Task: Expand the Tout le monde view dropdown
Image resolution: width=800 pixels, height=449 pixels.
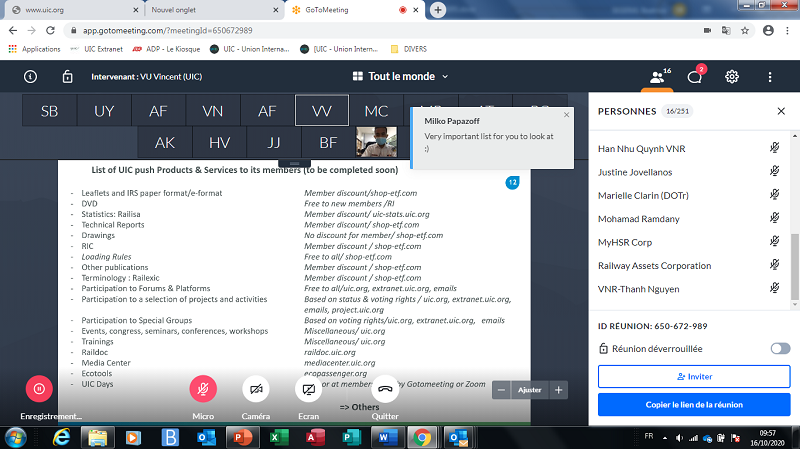Action: [401, 77]
